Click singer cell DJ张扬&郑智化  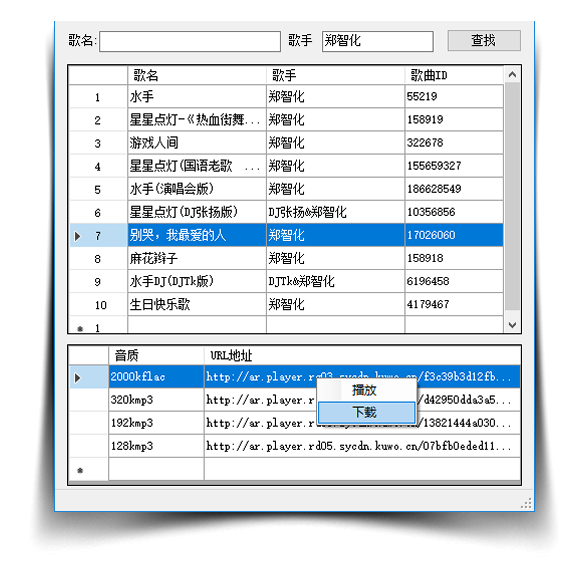335,212
